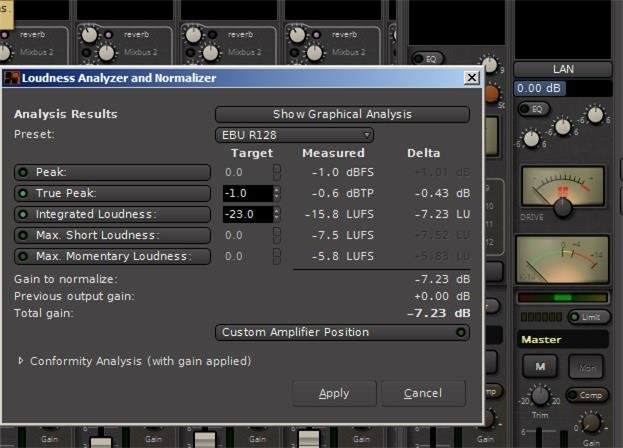The image size is (623, 448).
Task: Toggle the True Peak option
Action: tap(112, 193)
